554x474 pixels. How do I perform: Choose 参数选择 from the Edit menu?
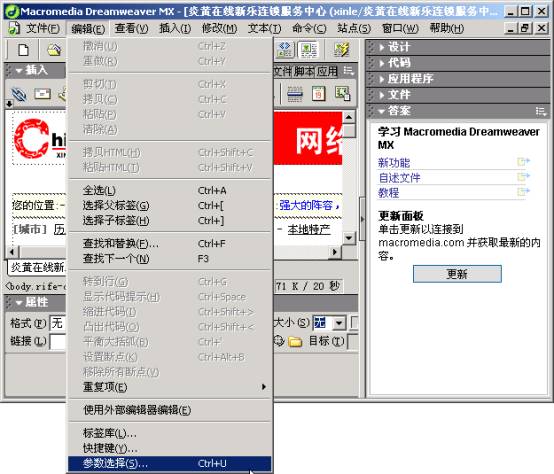(170, 463)
